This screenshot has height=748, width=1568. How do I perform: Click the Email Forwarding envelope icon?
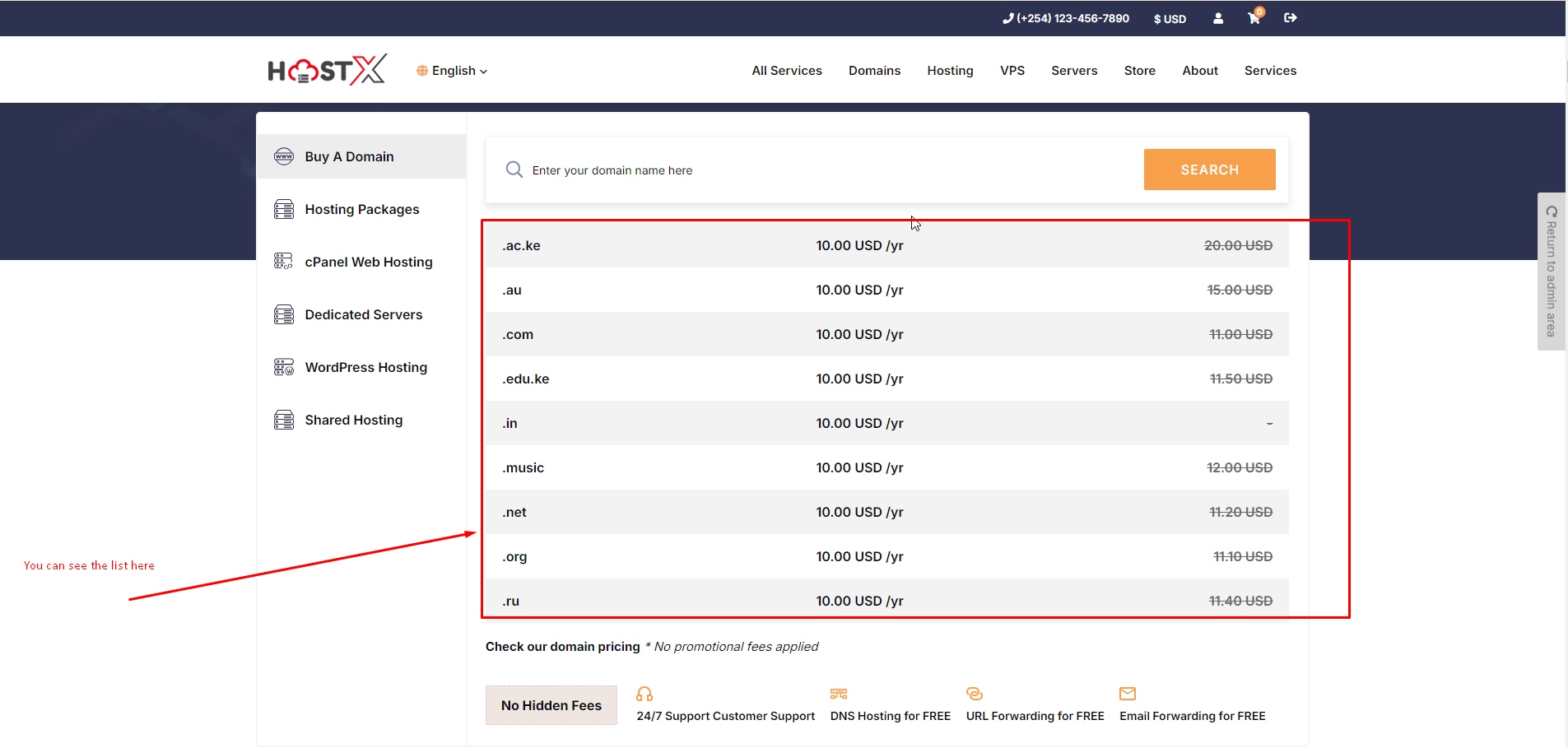point(1128,694)
